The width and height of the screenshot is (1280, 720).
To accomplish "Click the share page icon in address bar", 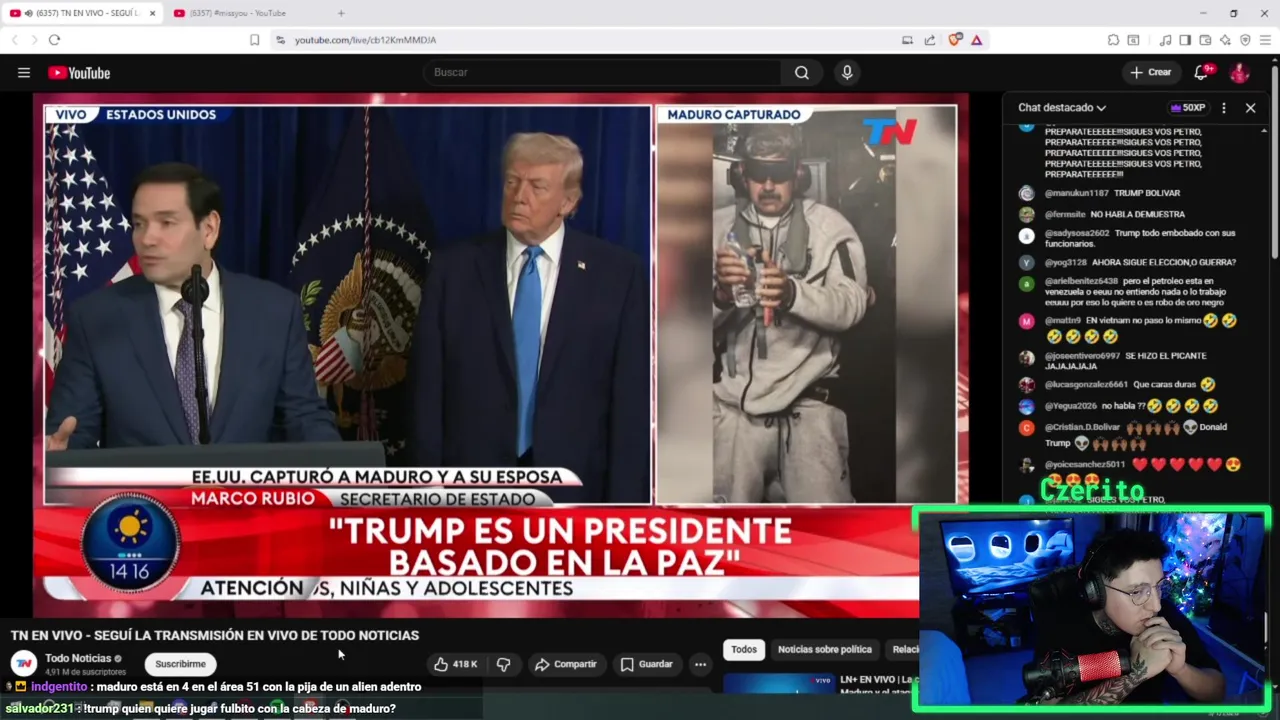I will coord(930,40).
